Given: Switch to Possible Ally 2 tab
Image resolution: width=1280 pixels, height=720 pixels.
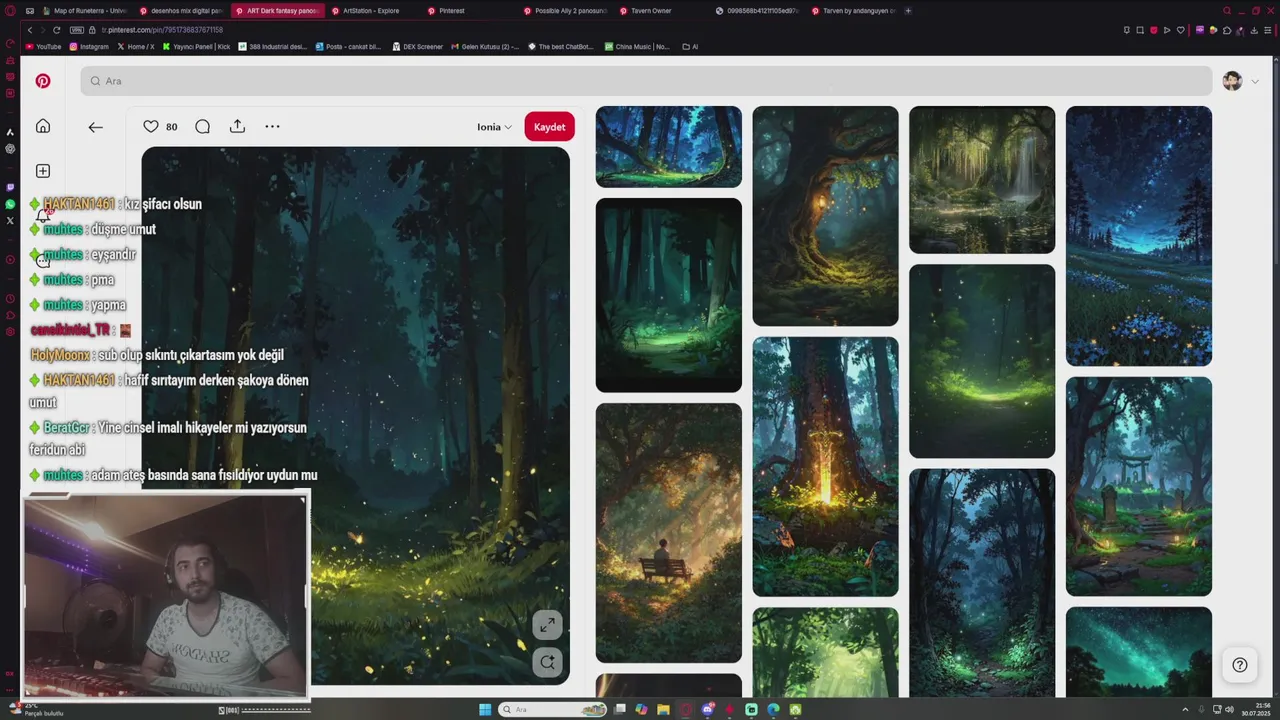Looking at the screenshot, I should (565, 11).
